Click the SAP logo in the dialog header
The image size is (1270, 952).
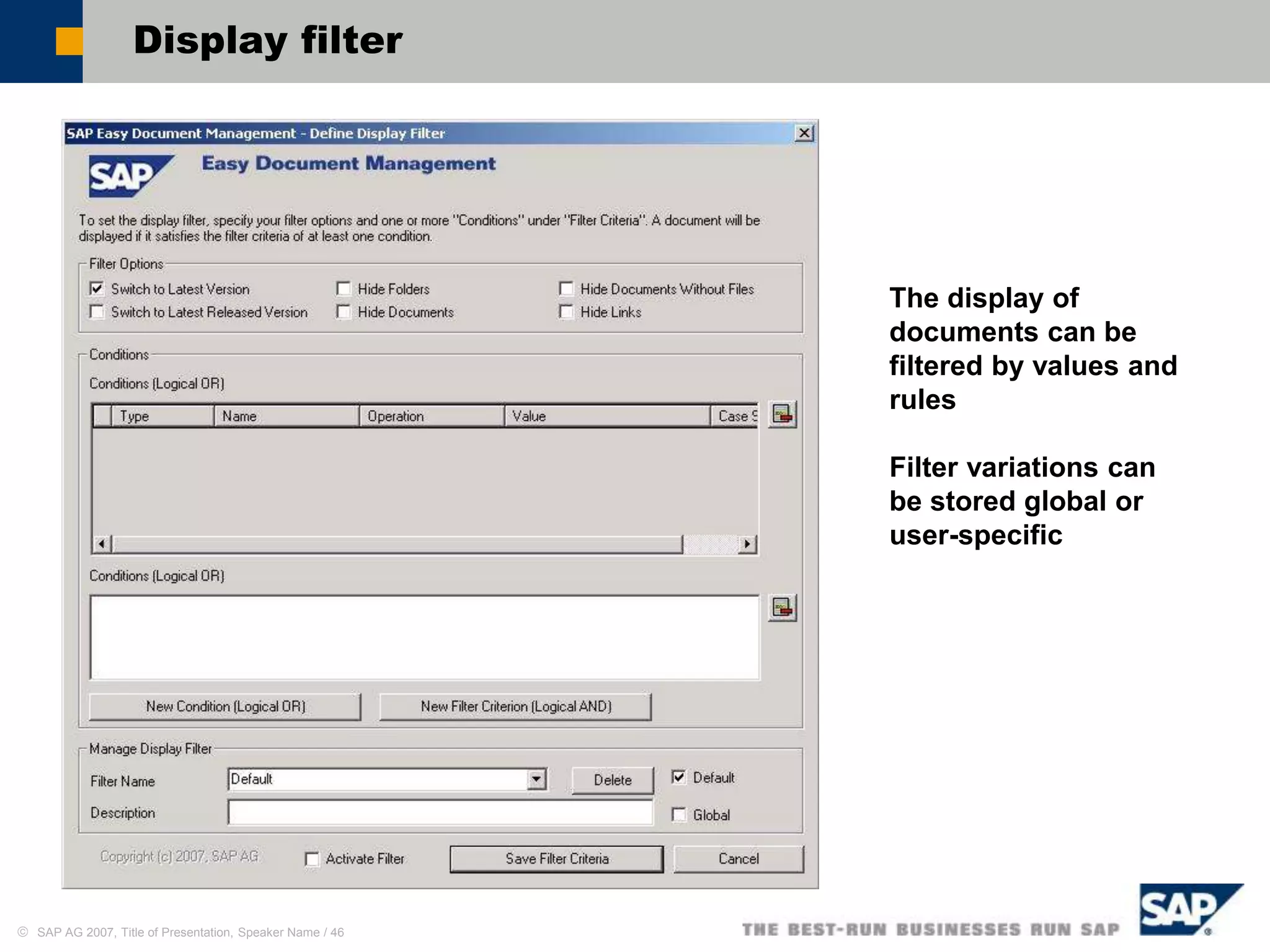[x=131, y=176]
